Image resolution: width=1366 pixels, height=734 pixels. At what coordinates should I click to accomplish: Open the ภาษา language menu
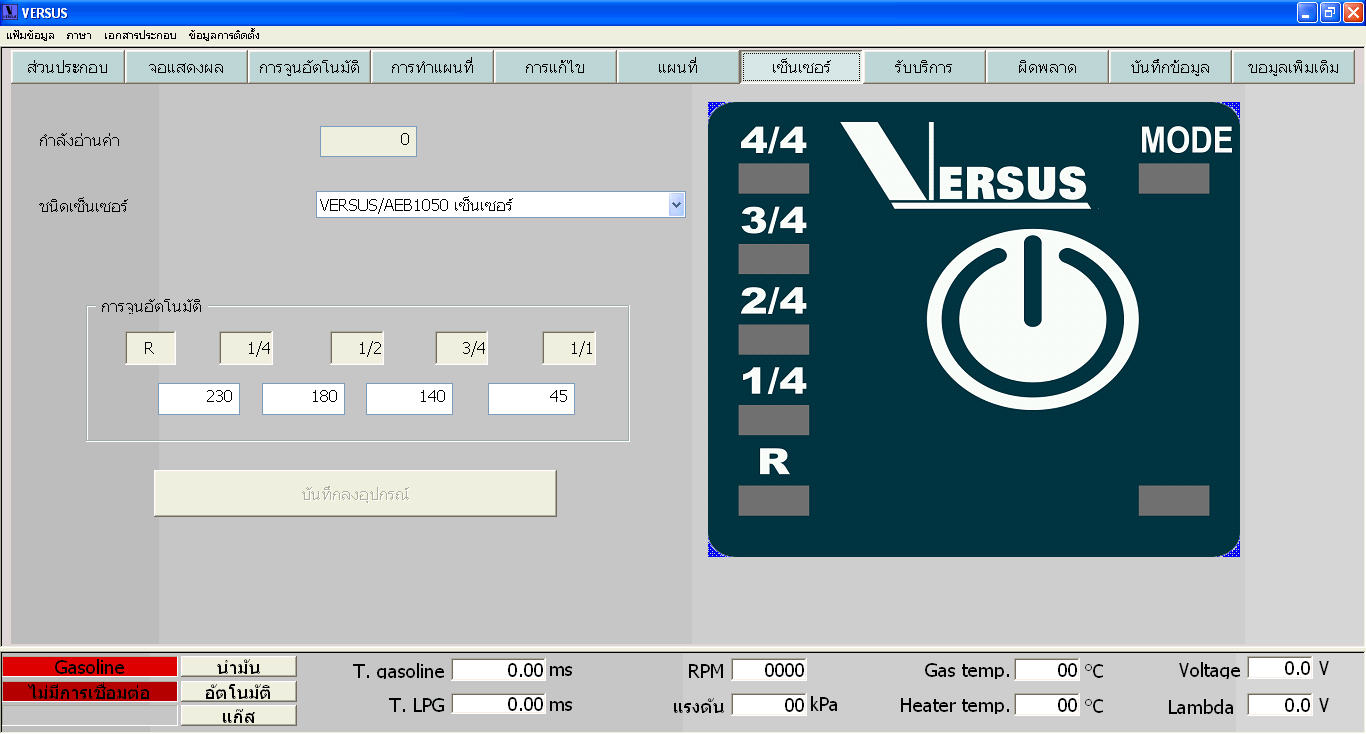coord(79,35)
